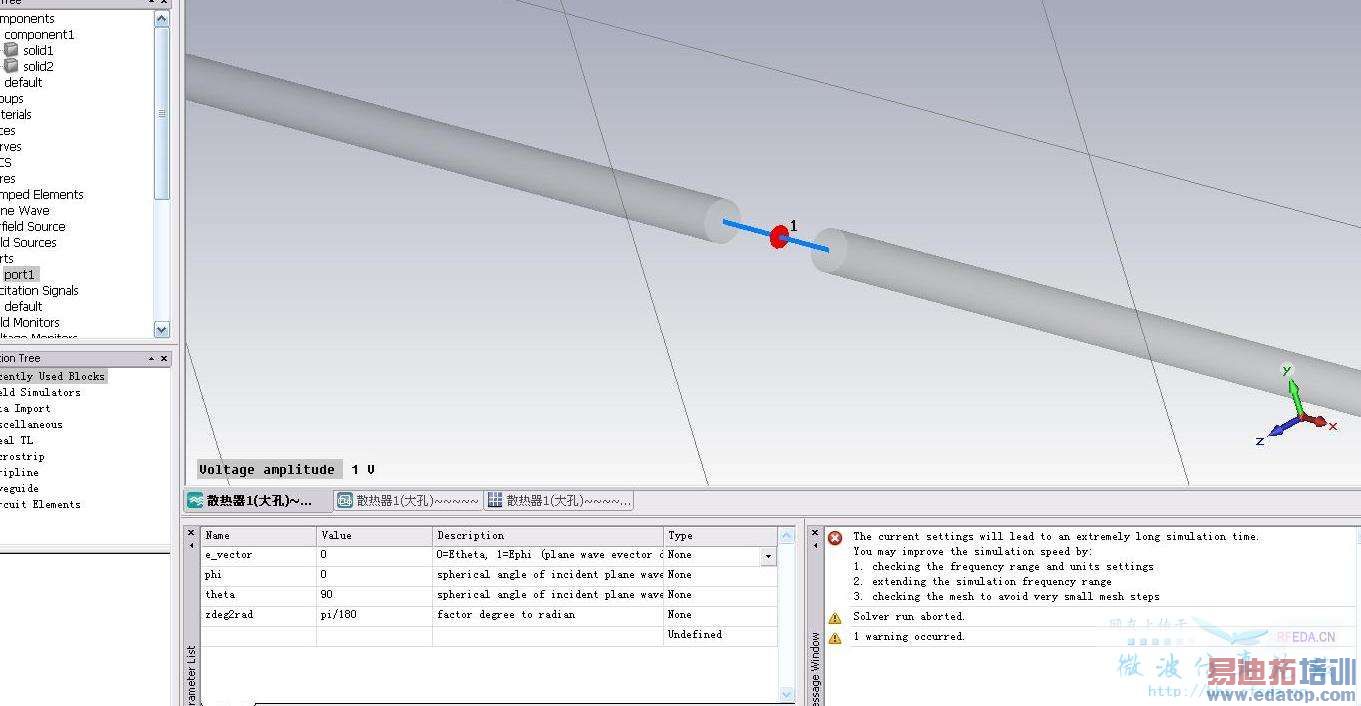
Task: Click the Parameter List scroll down arrow
Action: [786, 693]
